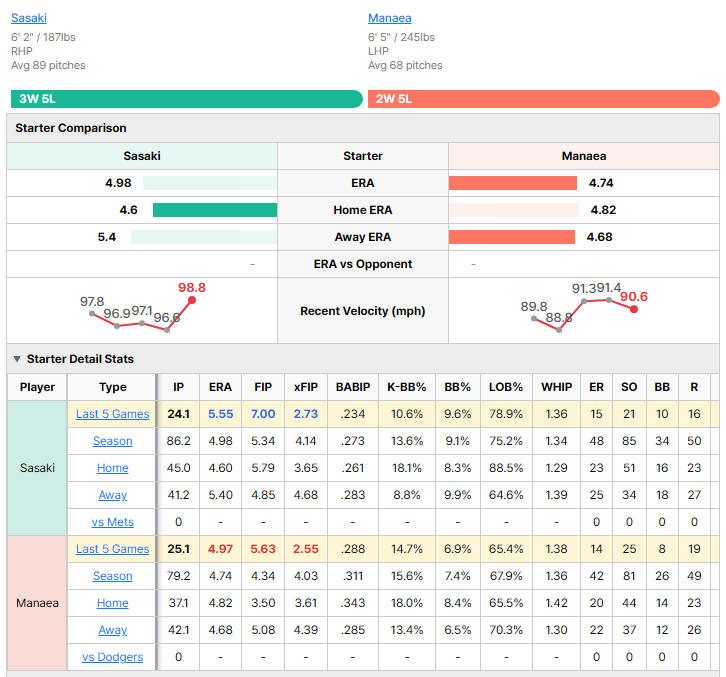This screenshot has height=677, width=726.
Task: Click the red 2W 5L record bar
Action: coord(544,99)
